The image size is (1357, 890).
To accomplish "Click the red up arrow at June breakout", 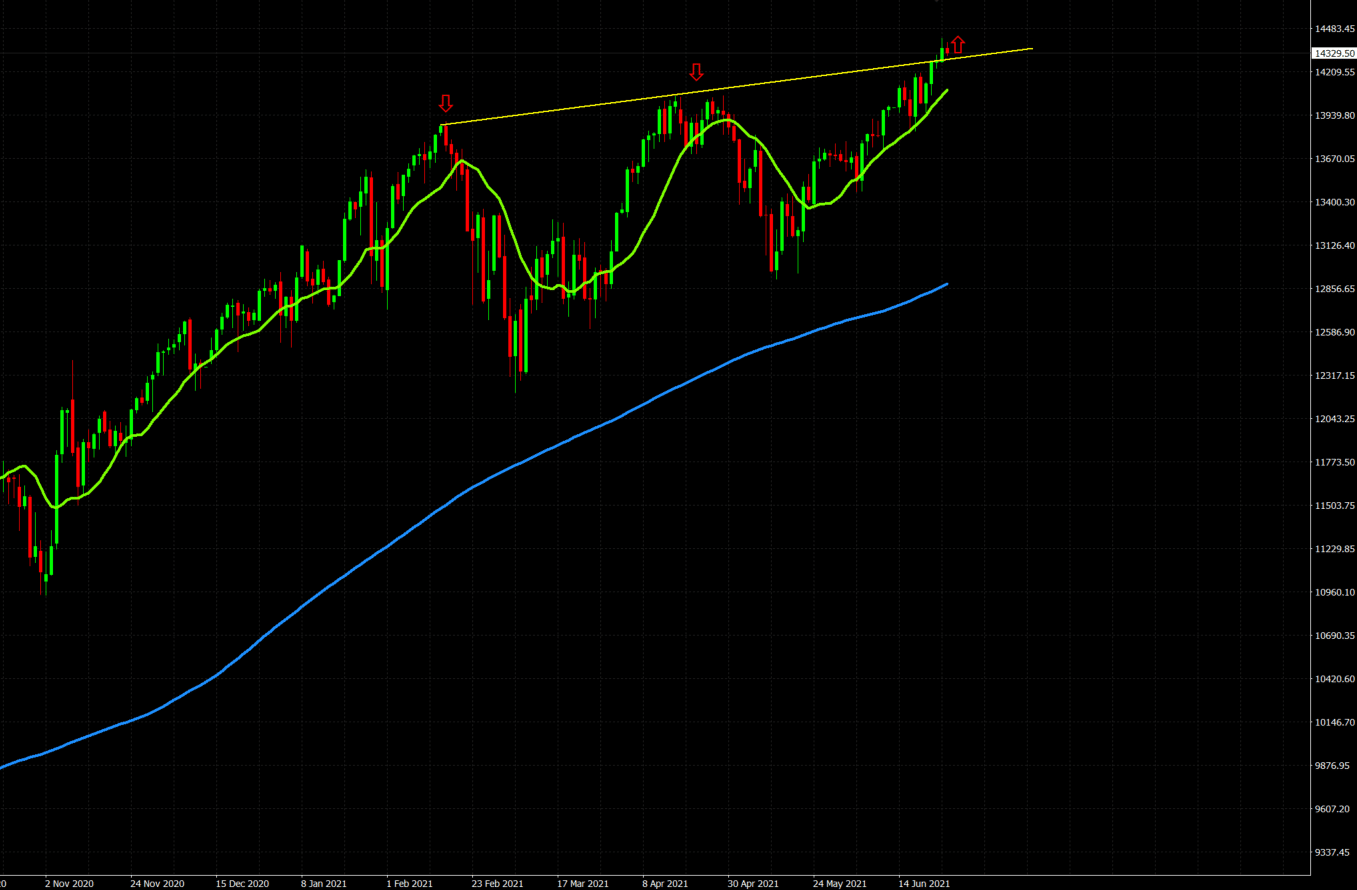I will tap(958, 44).
